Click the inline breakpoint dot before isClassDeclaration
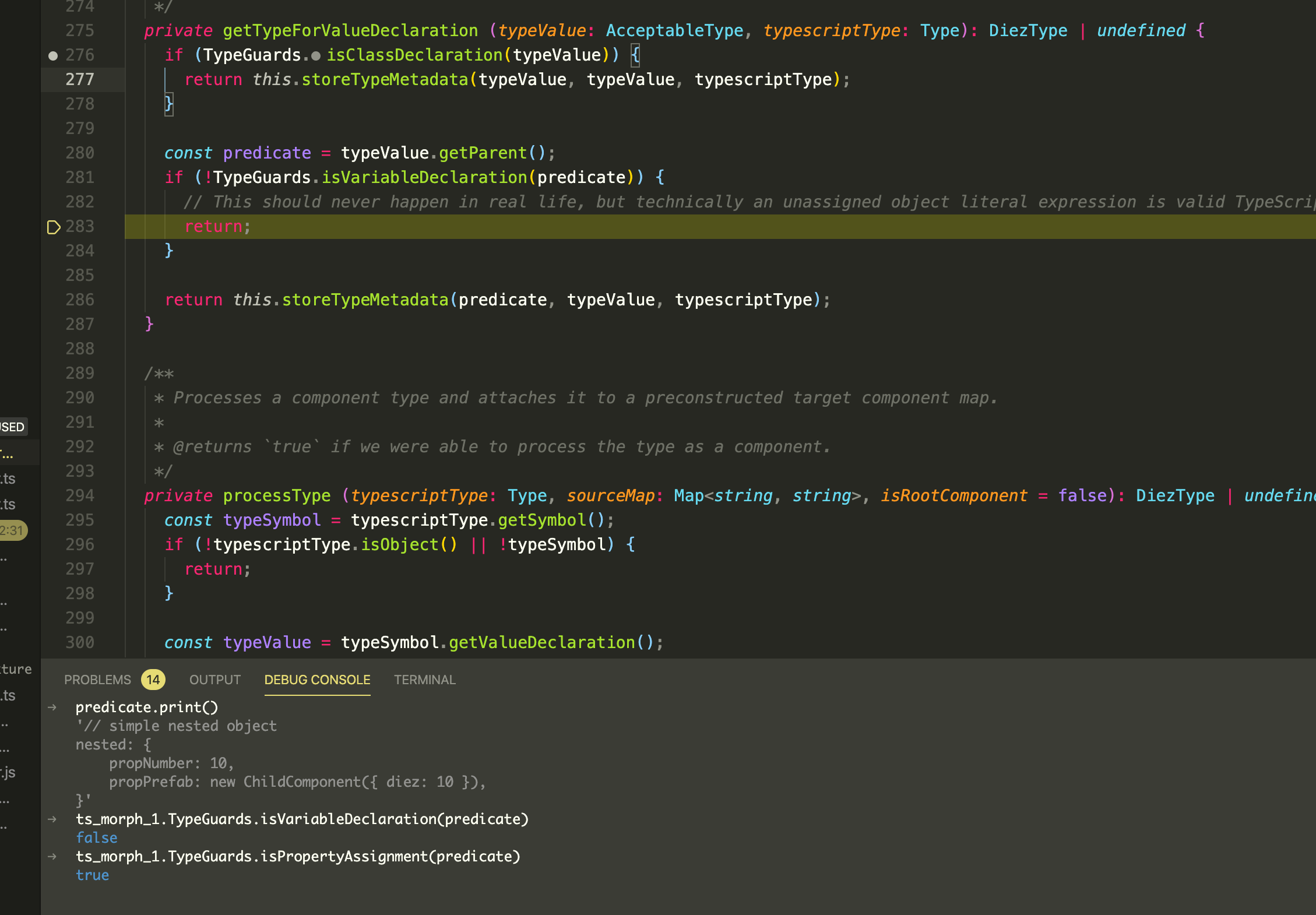Image resolution: width=1316 pixels, height=915 pixels. pos(316,57)
